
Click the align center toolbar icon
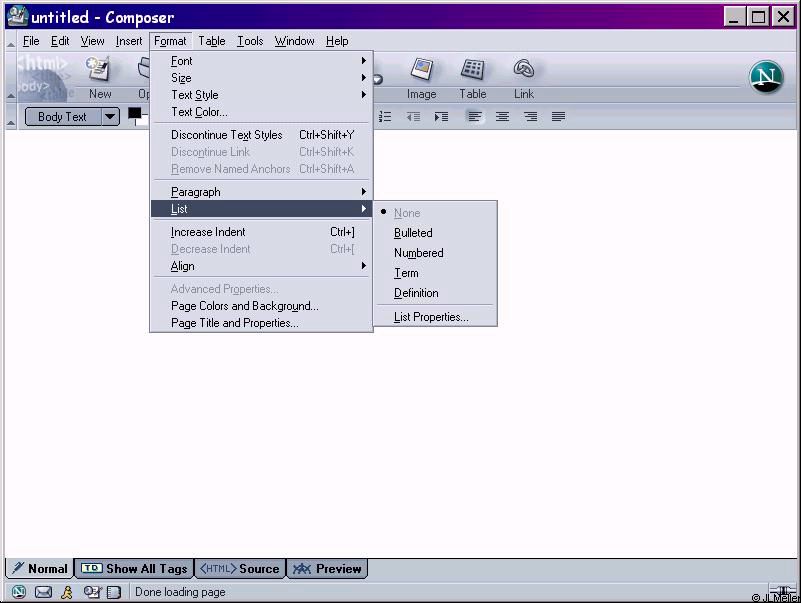(x=503, y=117)
